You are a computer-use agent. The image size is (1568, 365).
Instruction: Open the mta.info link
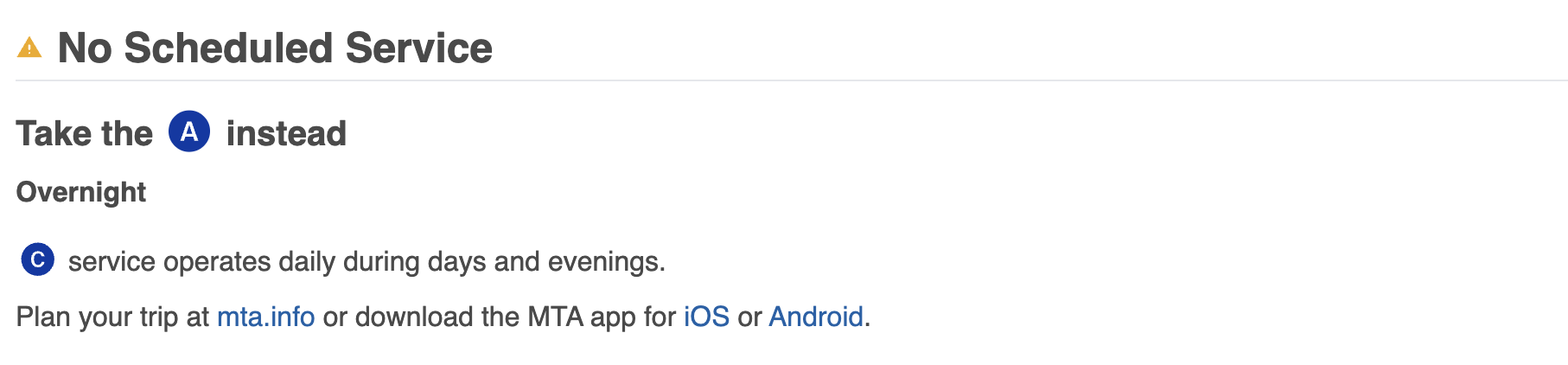coord(265,317)
